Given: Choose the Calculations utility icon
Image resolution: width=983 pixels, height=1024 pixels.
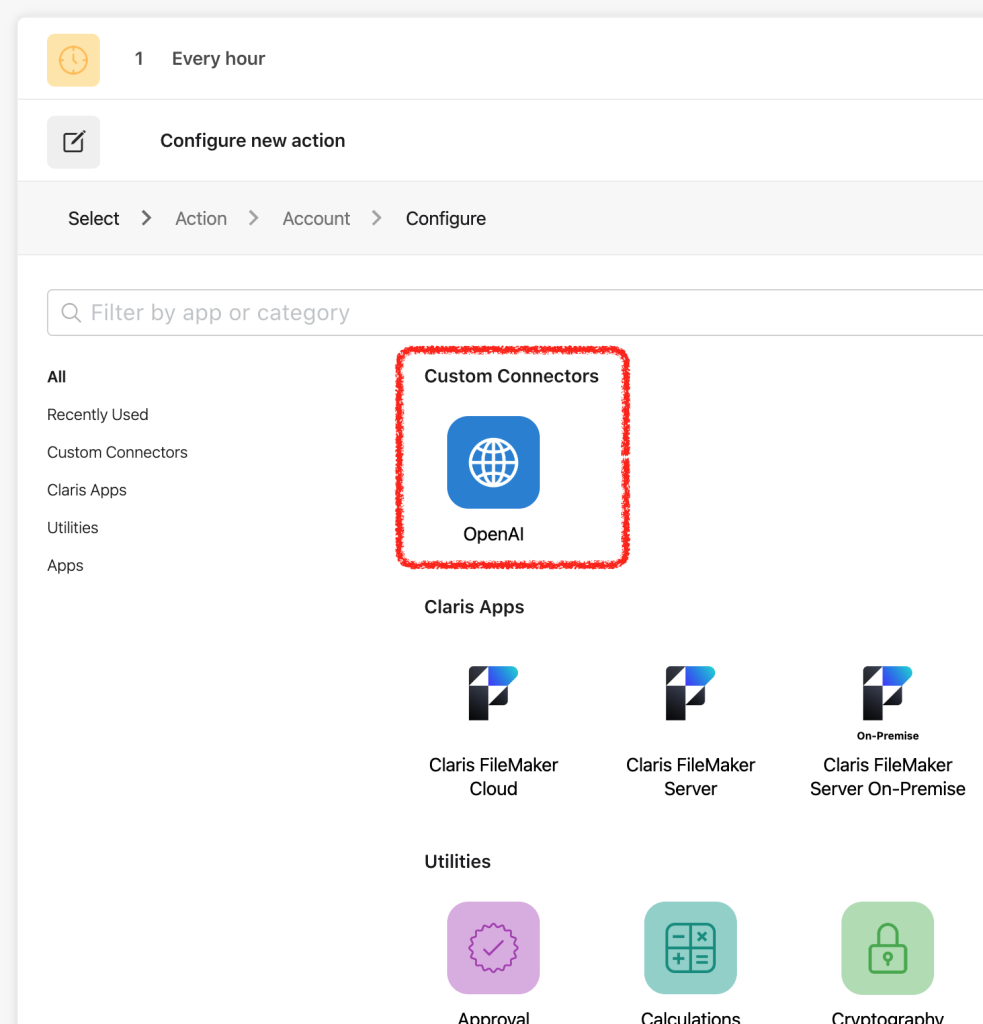Looking at the screenshot, I should (x=690, y=948).
